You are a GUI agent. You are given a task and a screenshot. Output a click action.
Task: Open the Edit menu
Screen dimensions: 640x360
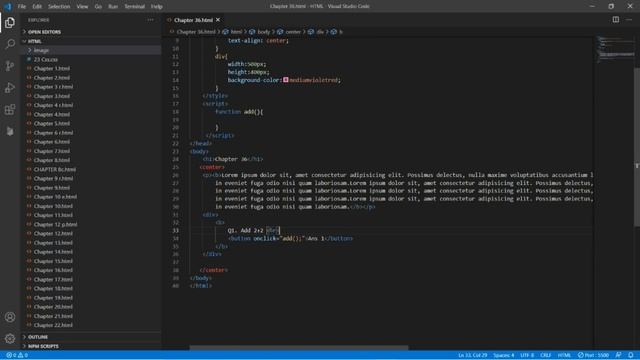point(37,7)
